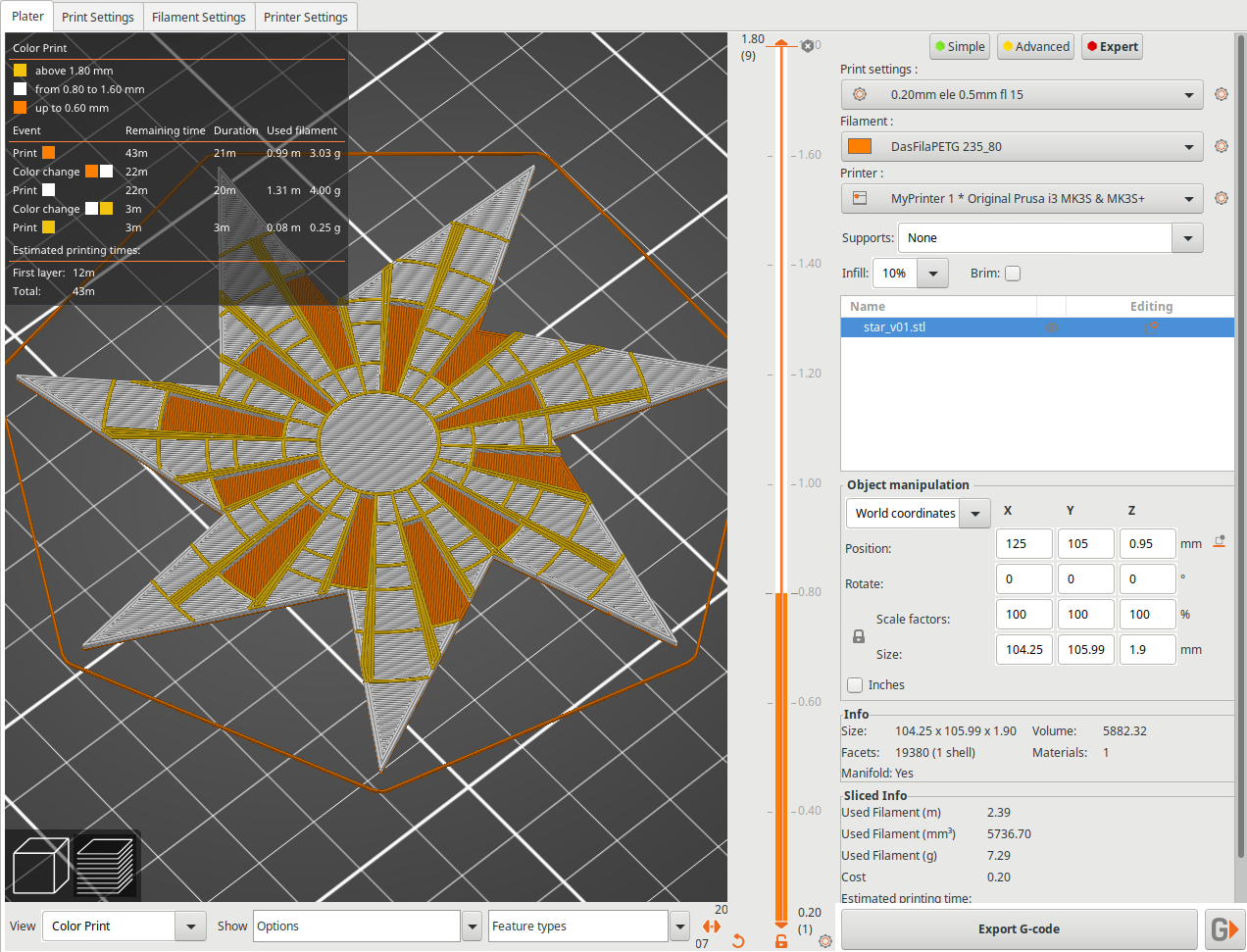This screenshot has height=952, width=1247.
Task: Toggle the scale factors lock icon
Action: tap(859, 636)
